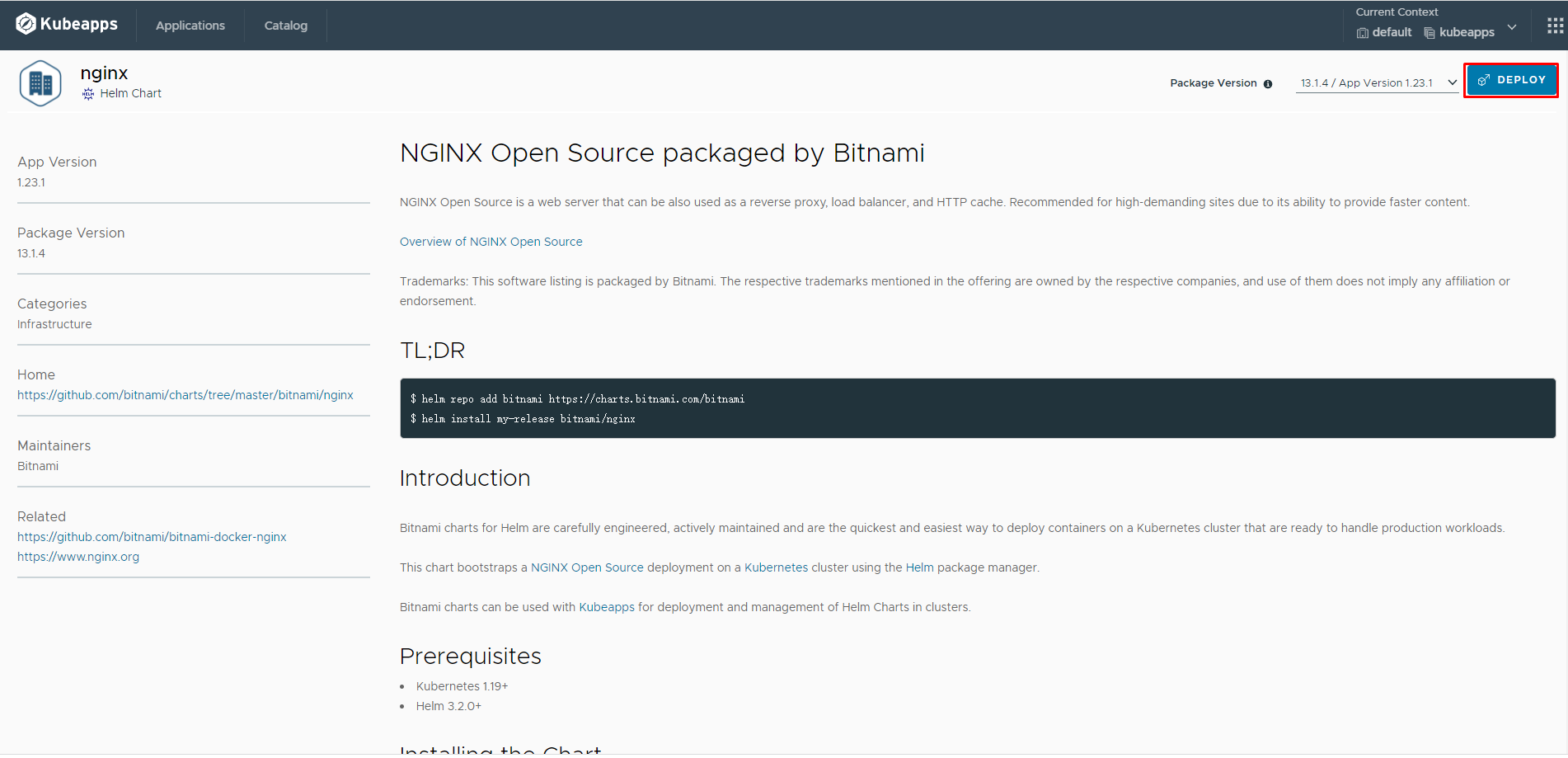This screenshot has width=1568, height=758.
Task: Click the App Version value 1.23.1
Action: pyautogui.click(x=31, y=182)
